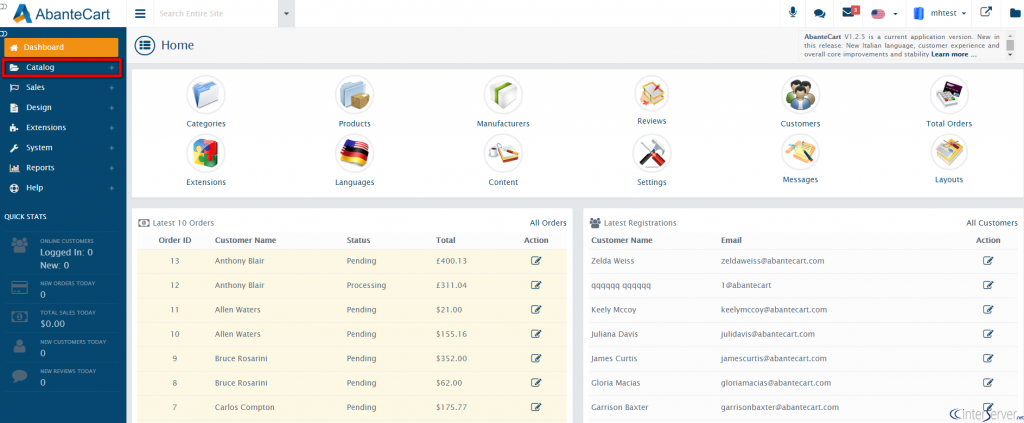Edit customer Keely Mccoy action icon
The height and width of the screenshot is (423, 1024).
(988, 309)
